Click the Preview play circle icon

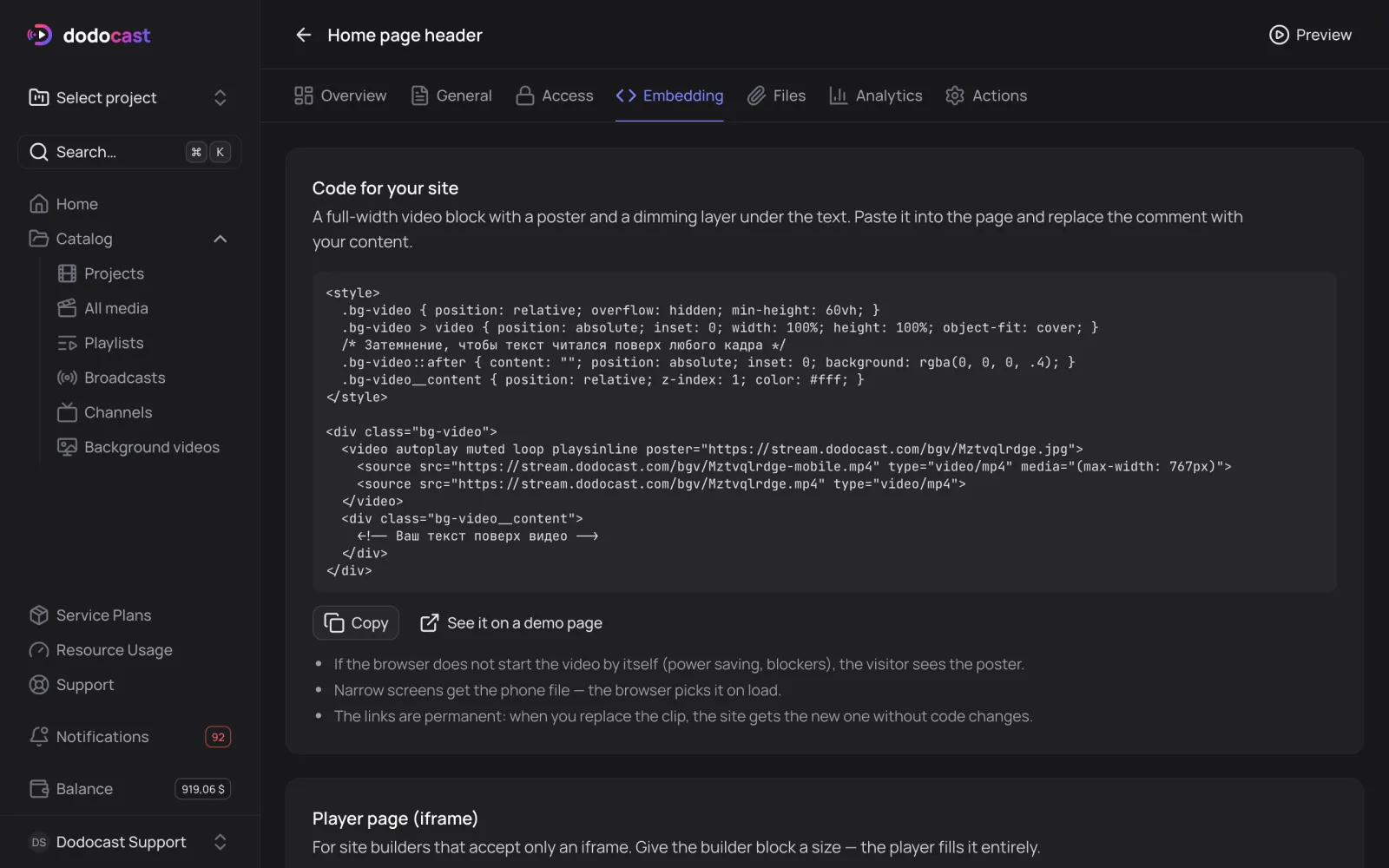1279,35
